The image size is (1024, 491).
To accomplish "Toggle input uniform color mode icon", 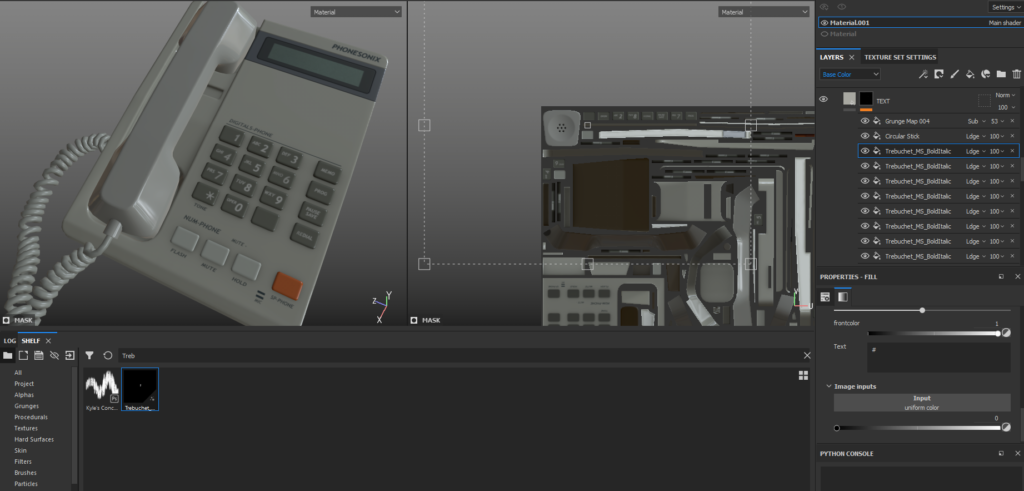I will 1006,428.
